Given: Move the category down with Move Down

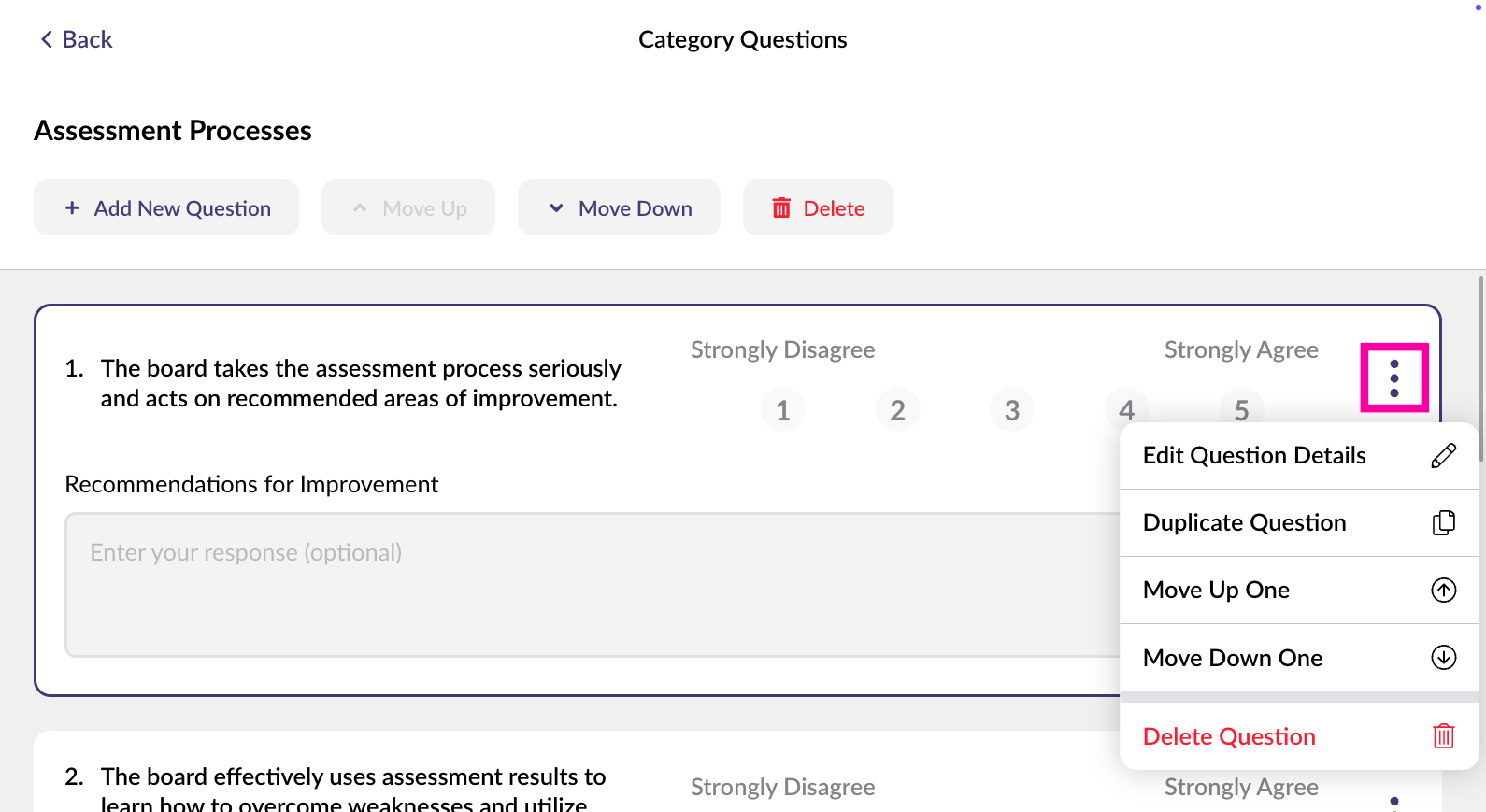Looking at the screenshot, I should pyautogui.click(x=619, y=207).
